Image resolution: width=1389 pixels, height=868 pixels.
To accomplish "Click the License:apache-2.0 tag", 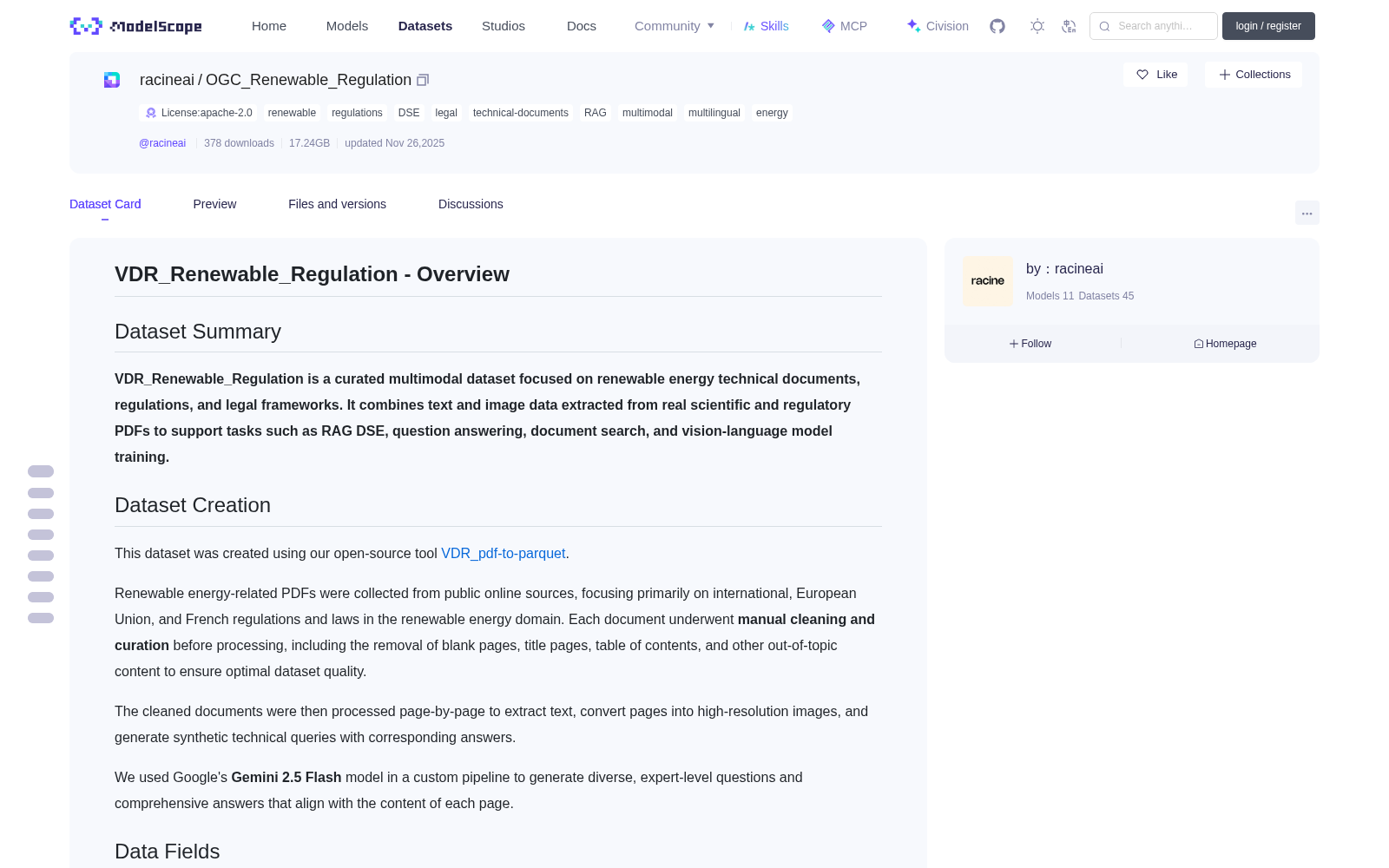I will [199, 113].
